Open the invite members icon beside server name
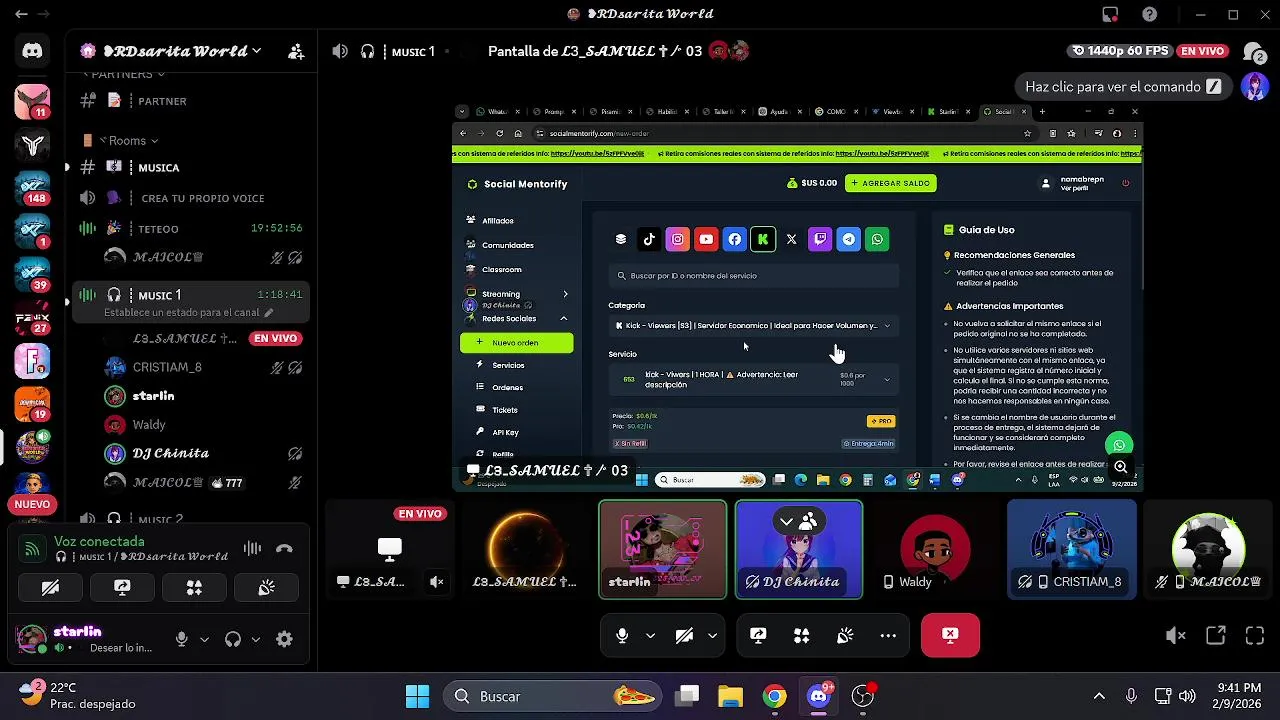This screenshot has height=720, width=1280. 296,51
